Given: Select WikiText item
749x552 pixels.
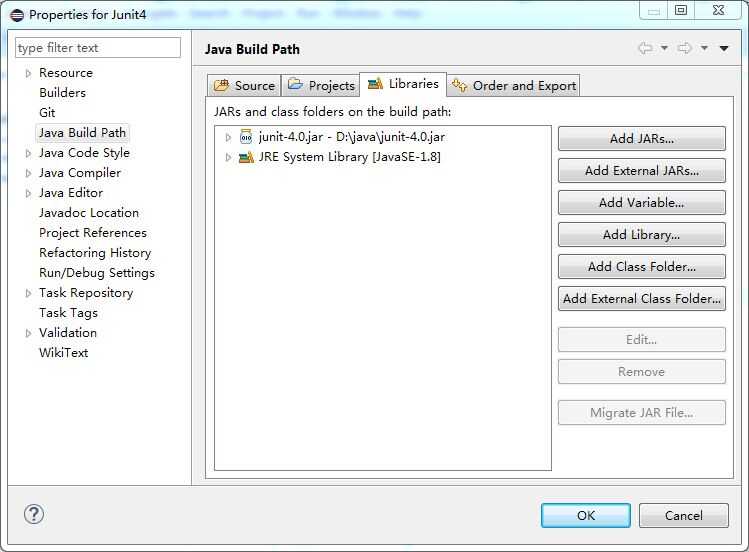Looking at the screenshot, I should coord(64,353).
